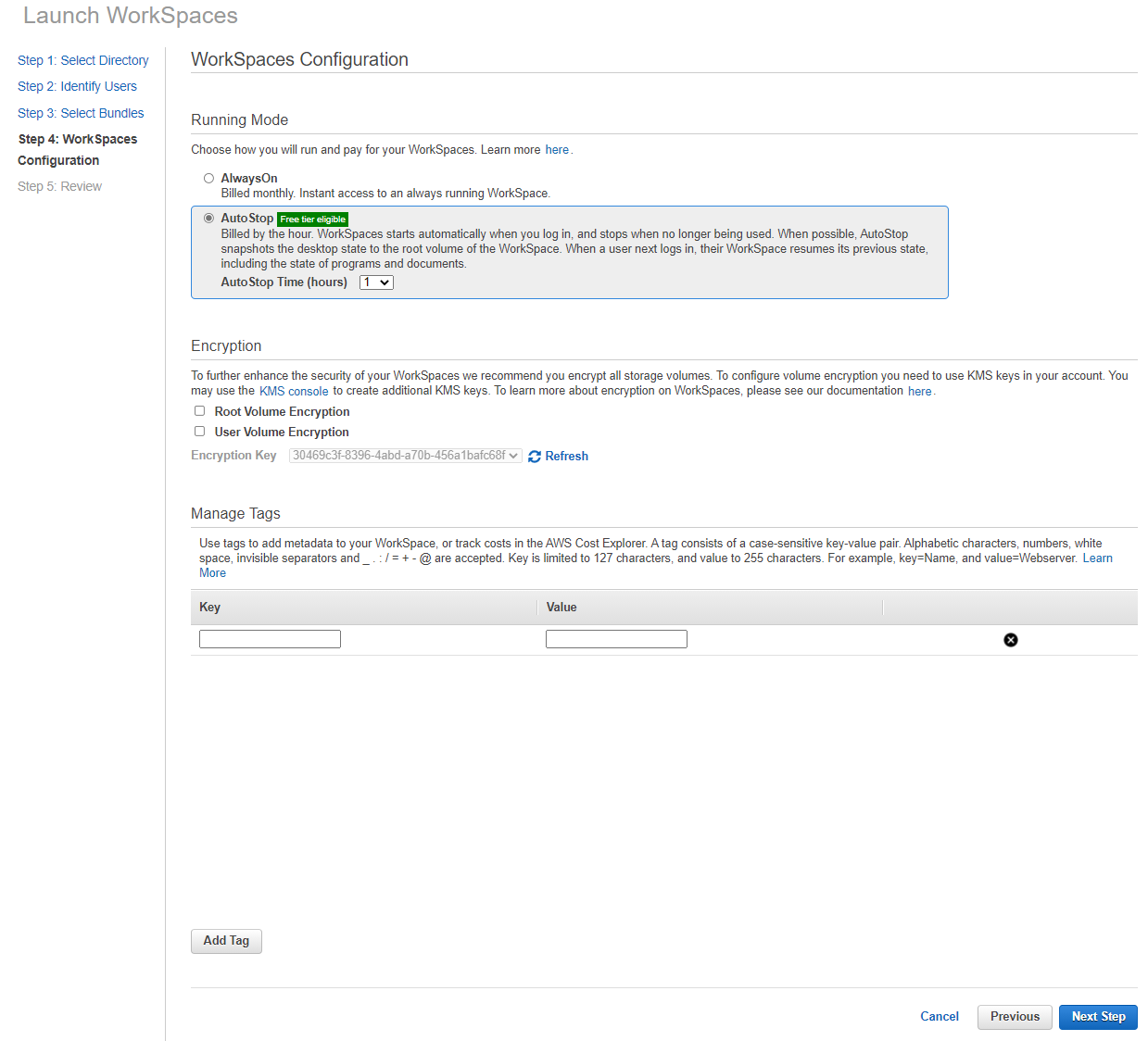Open Step 5: Review
1148x1041 pixels.
pos(59,186)
